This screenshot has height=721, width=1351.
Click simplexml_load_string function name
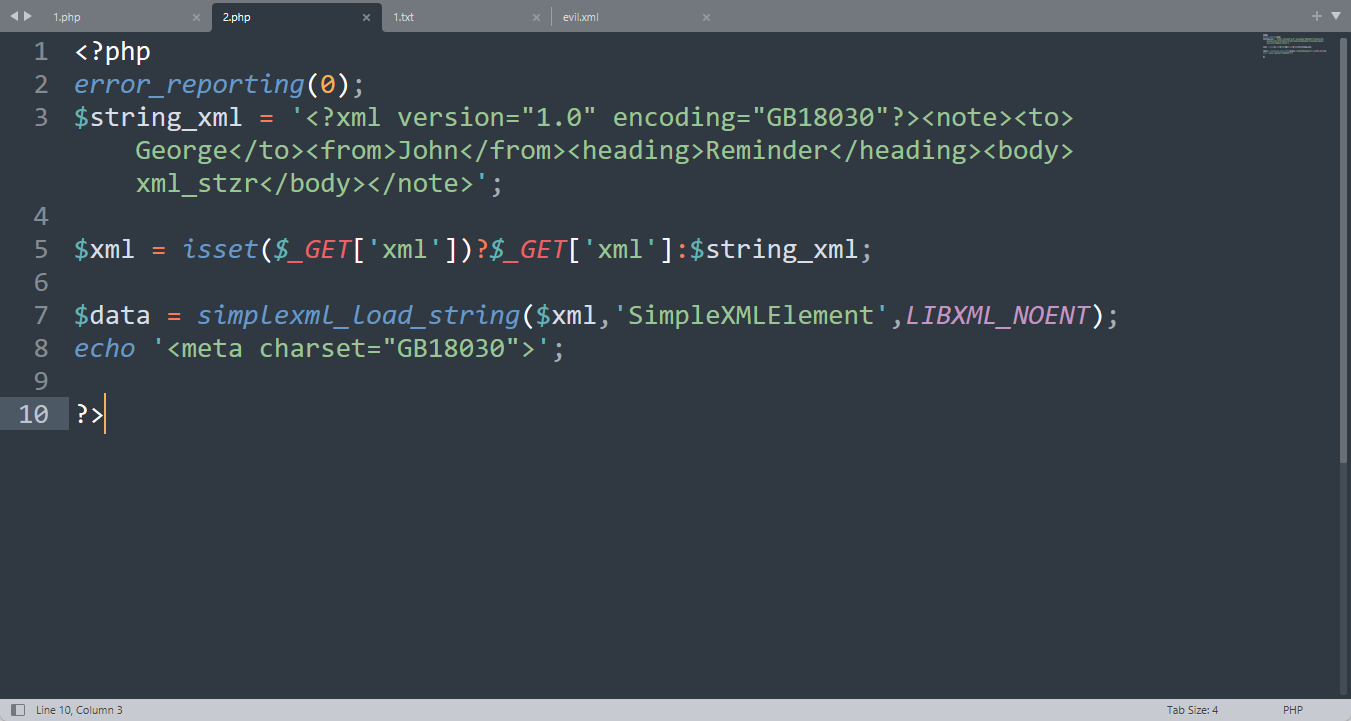coord(359,316)
